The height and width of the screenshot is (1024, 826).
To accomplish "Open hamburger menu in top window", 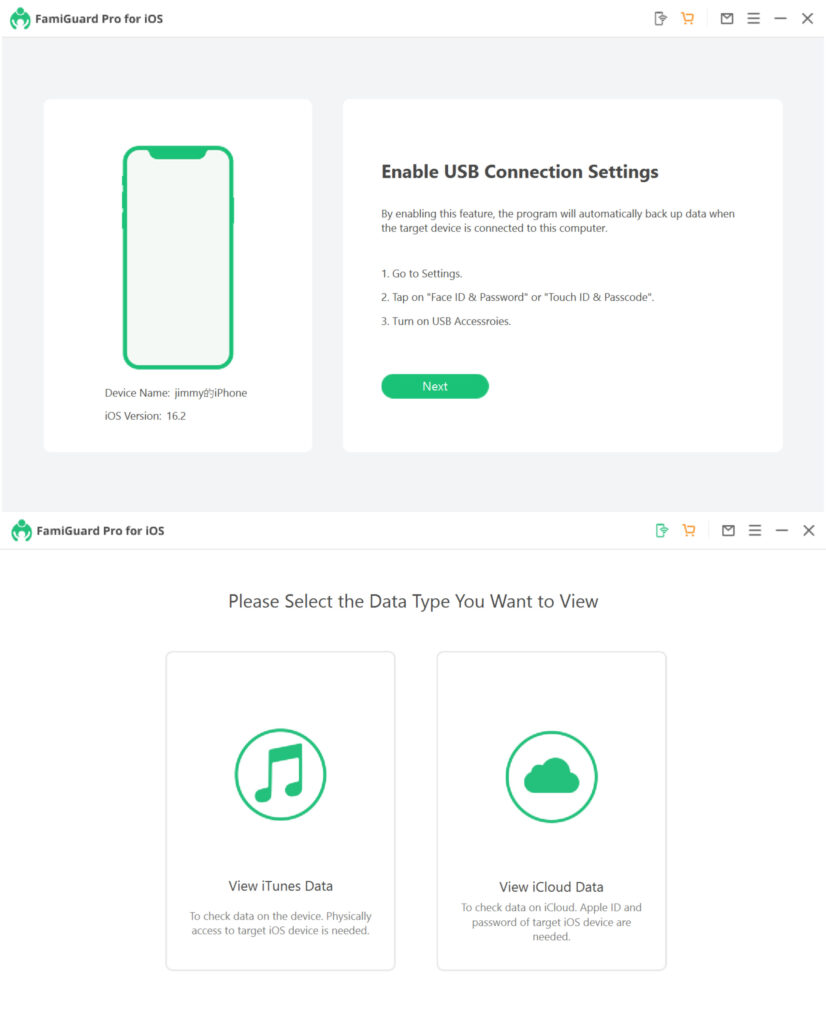I will [x=754, y=18].
